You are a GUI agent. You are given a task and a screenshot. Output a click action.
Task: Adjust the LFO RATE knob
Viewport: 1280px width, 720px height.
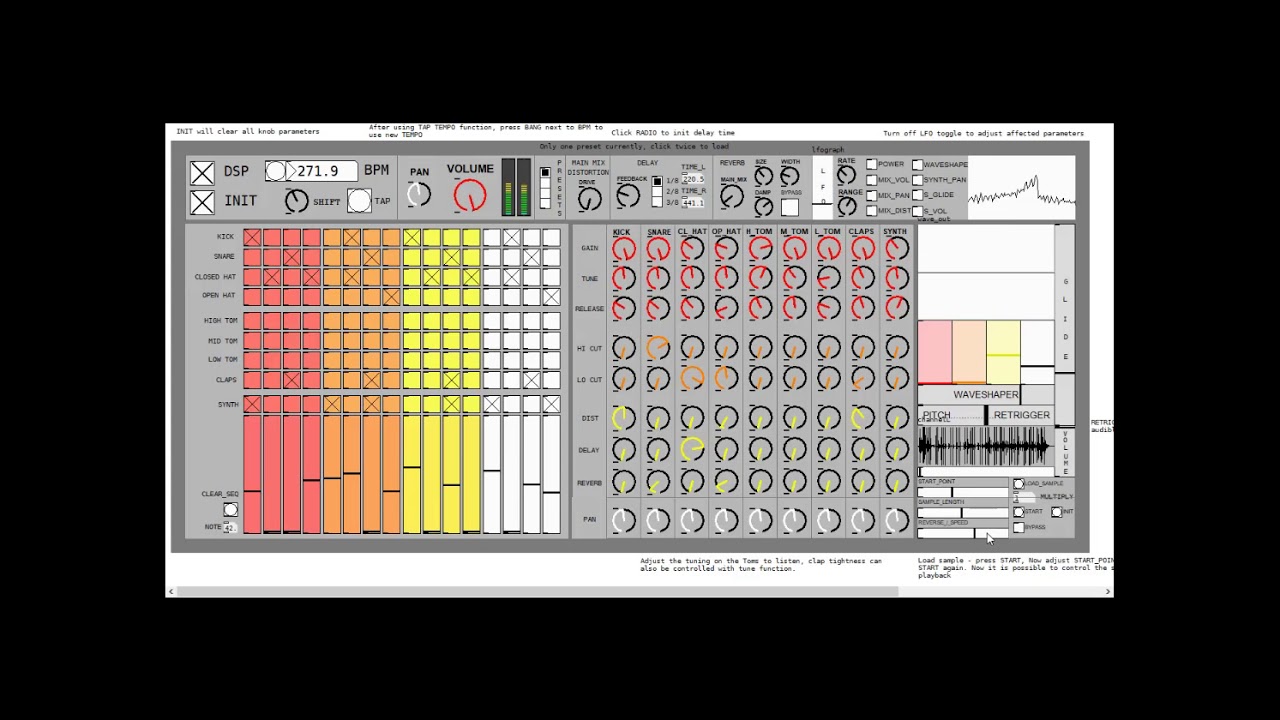pos(846,176)
